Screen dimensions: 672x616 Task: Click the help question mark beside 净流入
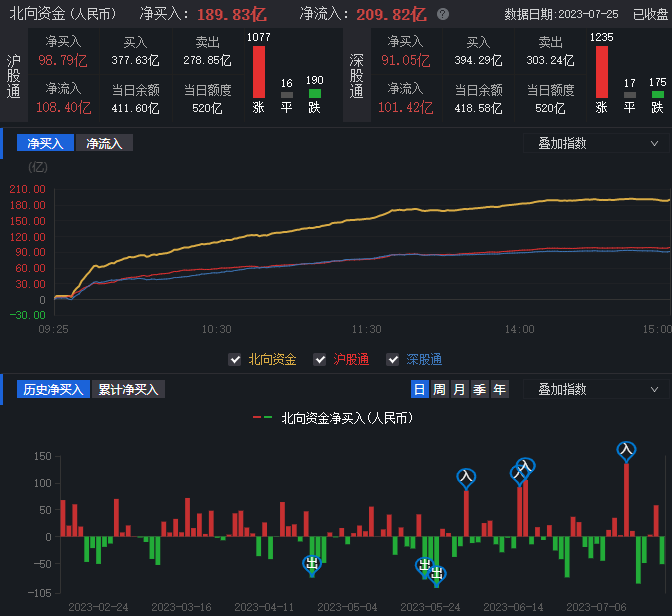pos(443,15)
